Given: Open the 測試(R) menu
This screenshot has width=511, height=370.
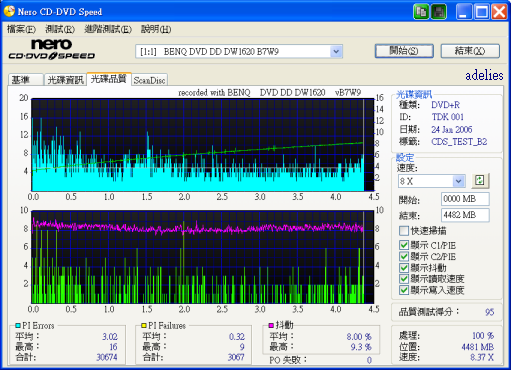Looking at the screenshot, I should [x=60, y=29].
